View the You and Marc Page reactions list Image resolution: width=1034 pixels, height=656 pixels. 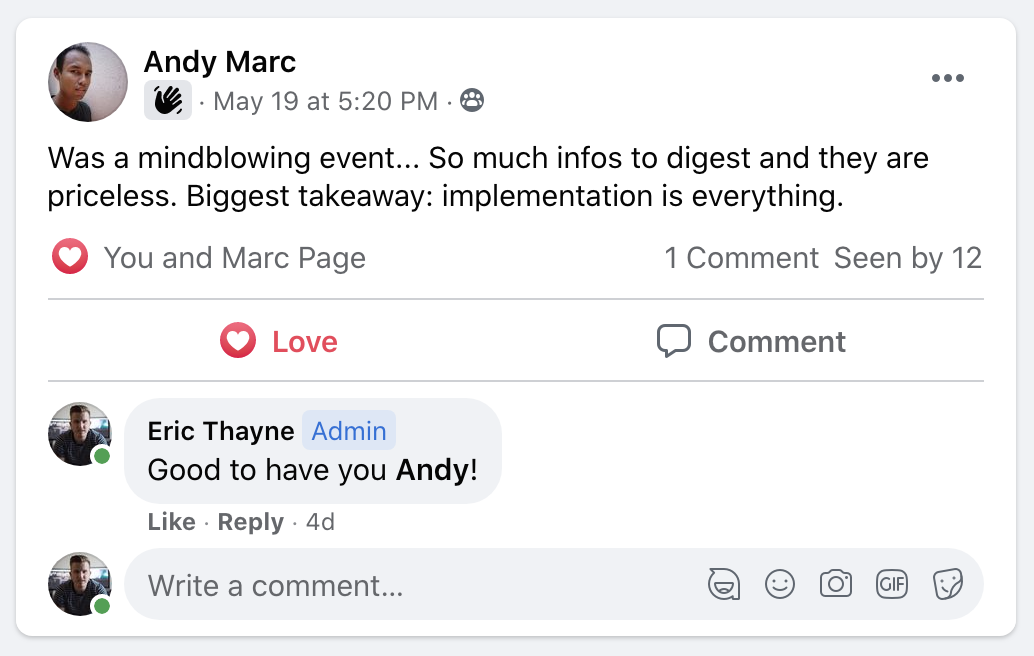click(235, 258)
